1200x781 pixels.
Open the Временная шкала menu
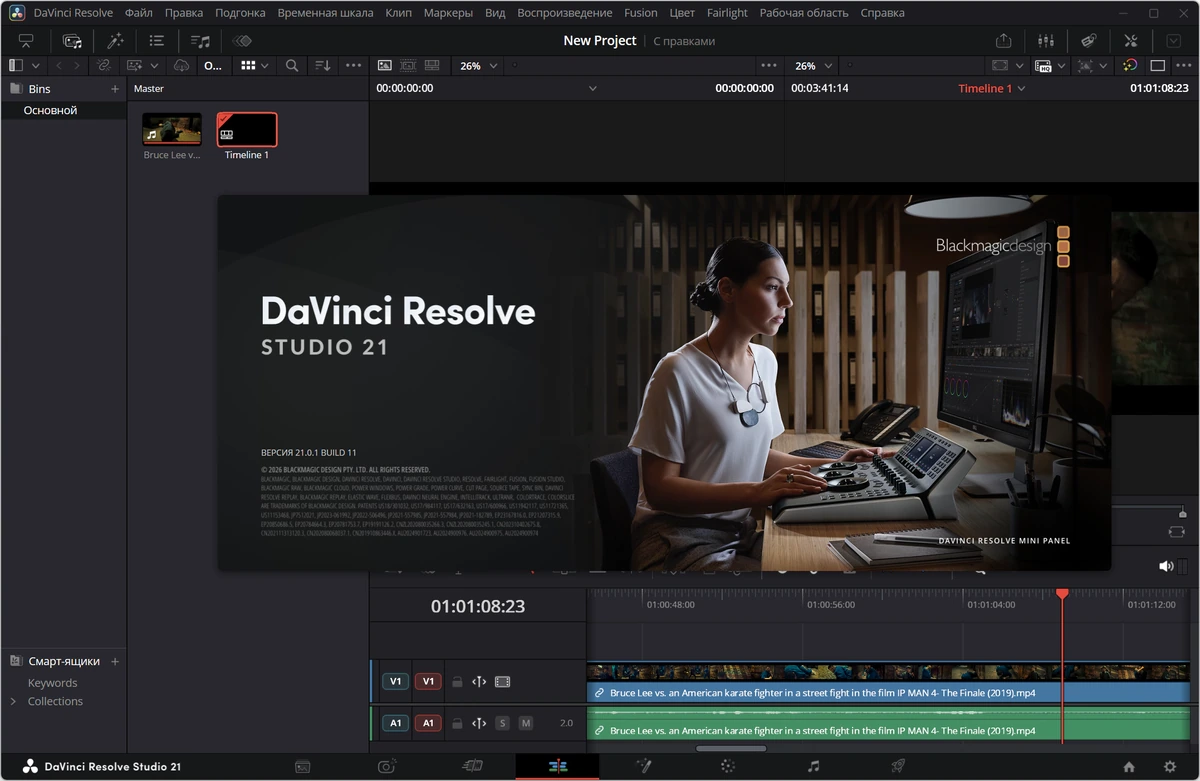326,13
